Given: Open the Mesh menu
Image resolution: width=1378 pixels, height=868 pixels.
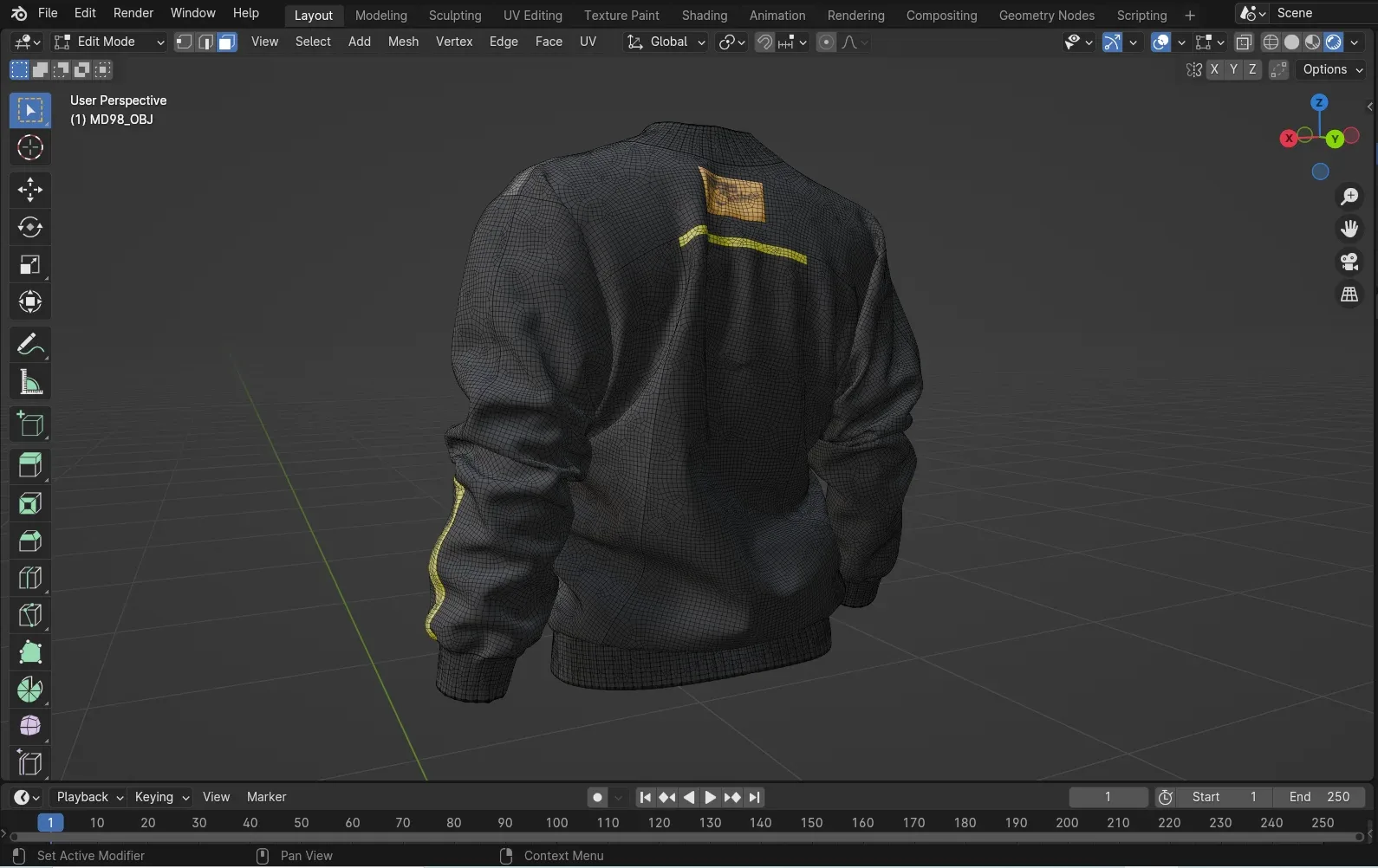Looking at the screenshot, I should tap(403, 42).
